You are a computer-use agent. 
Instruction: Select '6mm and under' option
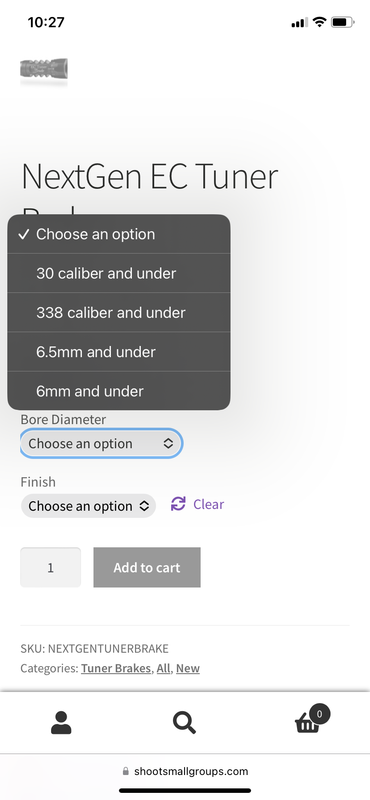(119, 391)
